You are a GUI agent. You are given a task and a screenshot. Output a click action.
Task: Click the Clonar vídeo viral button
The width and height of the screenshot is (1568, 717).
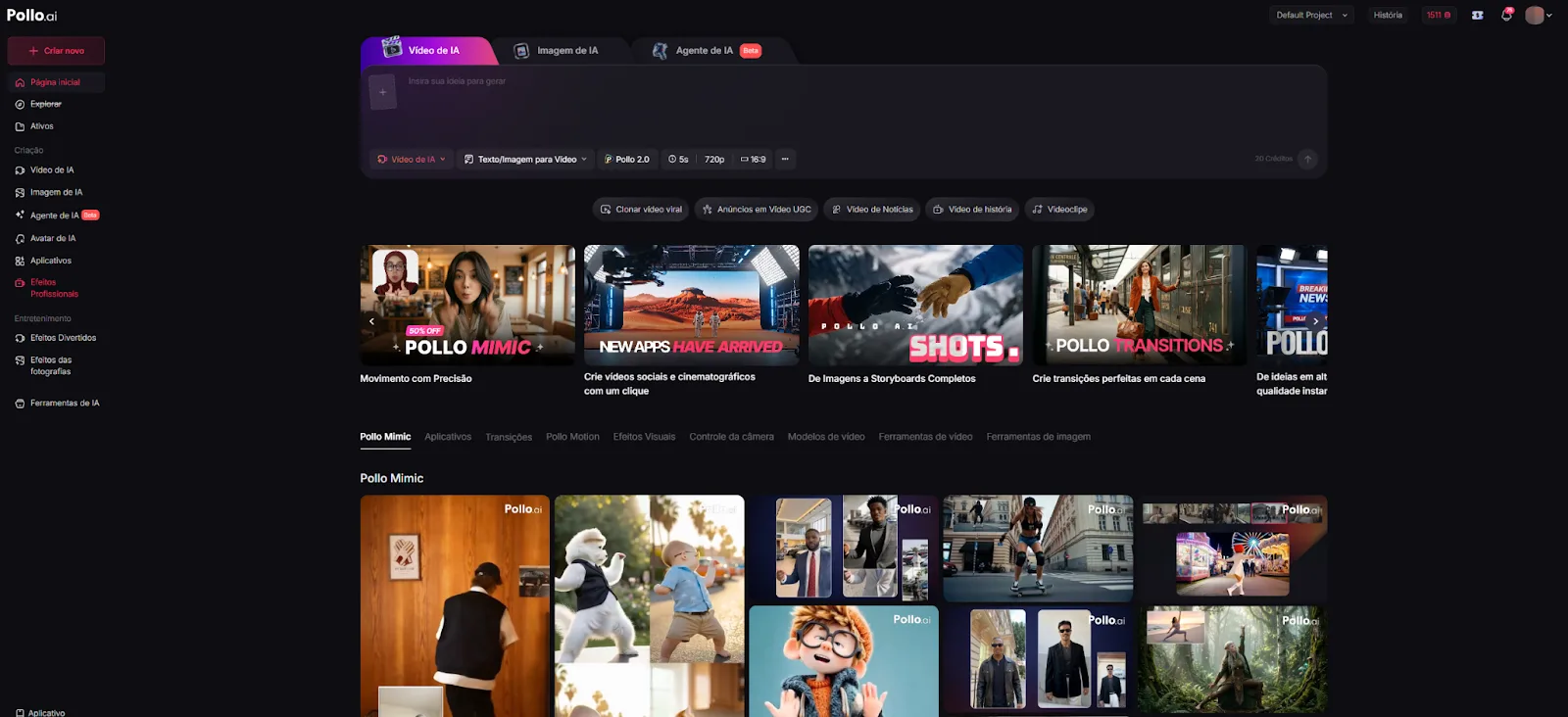click(x=640, y=209)
